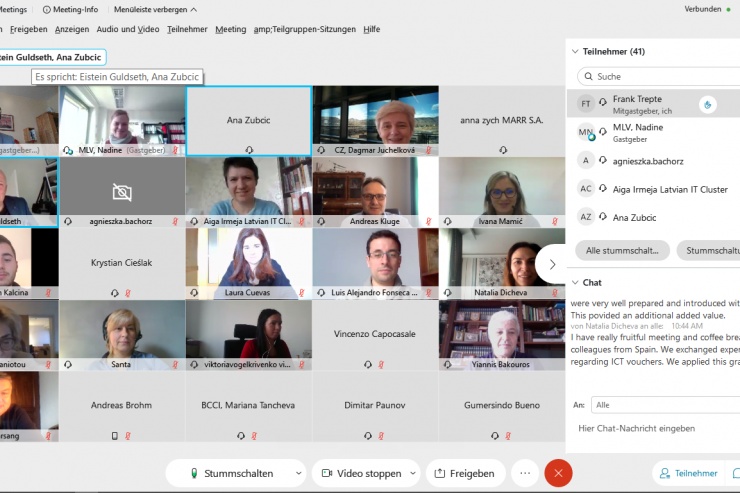Image resolution: width=740 pixels, height=493 pixels.
Task: Toggle the Teilnehmer panel button
Action: tap(689, 473)
